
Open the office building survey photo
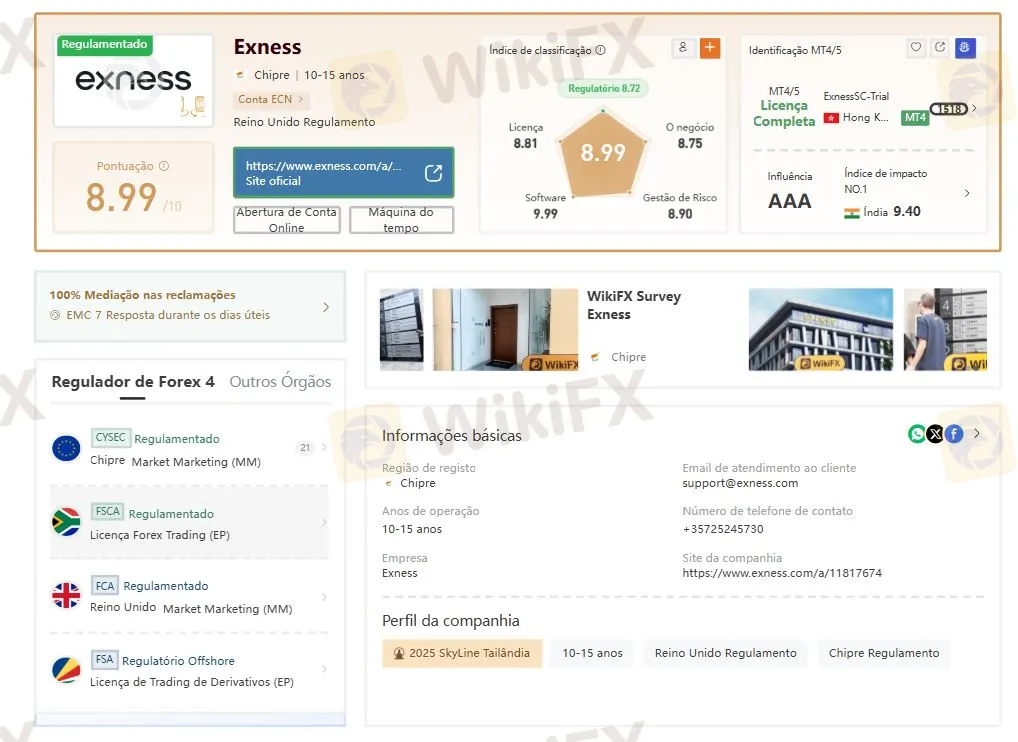click(821, 330)
